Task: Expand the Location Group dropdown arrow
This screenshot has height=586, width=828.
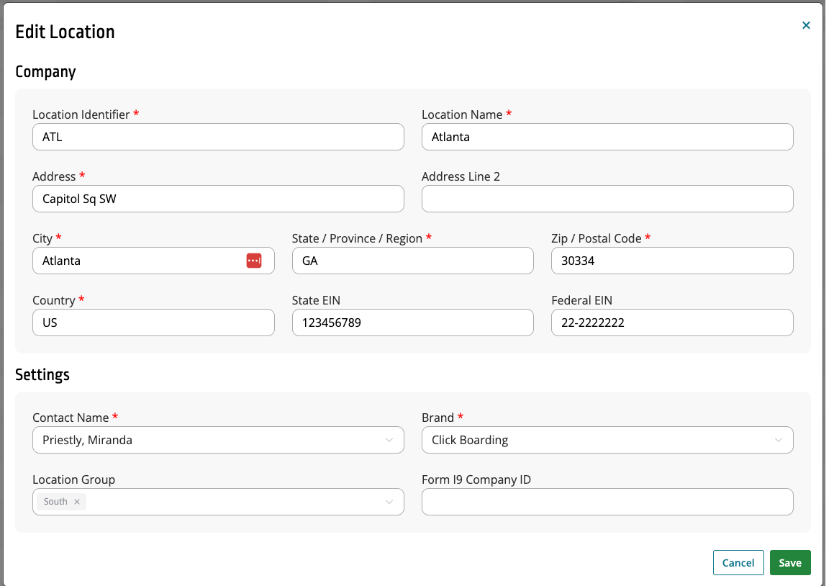Action: pyautogui.click(x=389, y=502)
